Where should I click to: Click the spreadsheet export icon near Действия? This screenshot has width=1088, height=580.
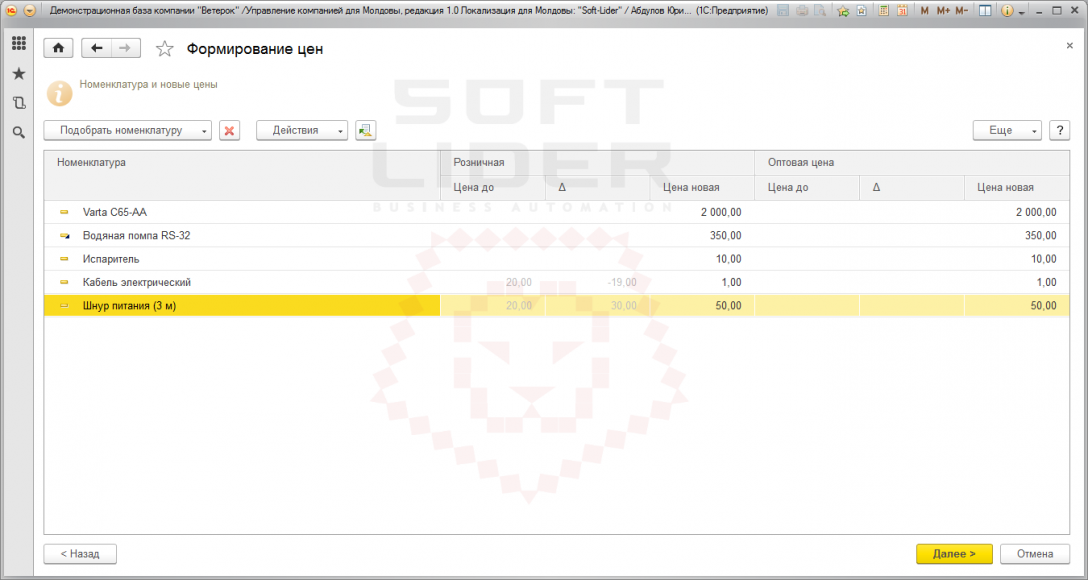pyautogui.click(x=366, y=130)
